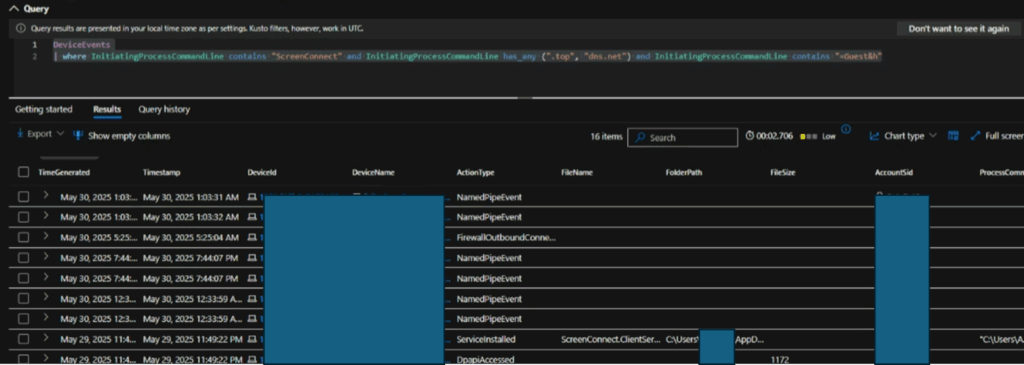Check the first NamedPipeEvent row checkbox
The height and width of the screenshot is (365, 1024).
pos(24,197)
